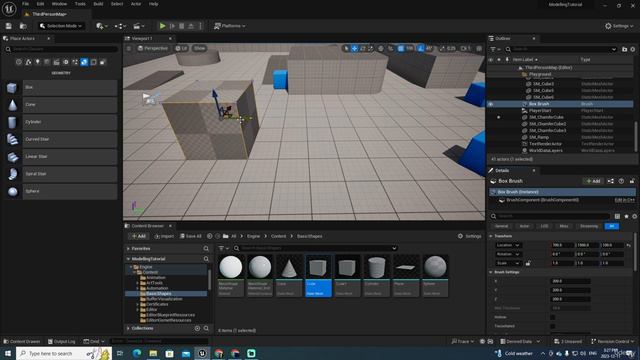Open the Lit view mode dropdown

click(181, 48)
